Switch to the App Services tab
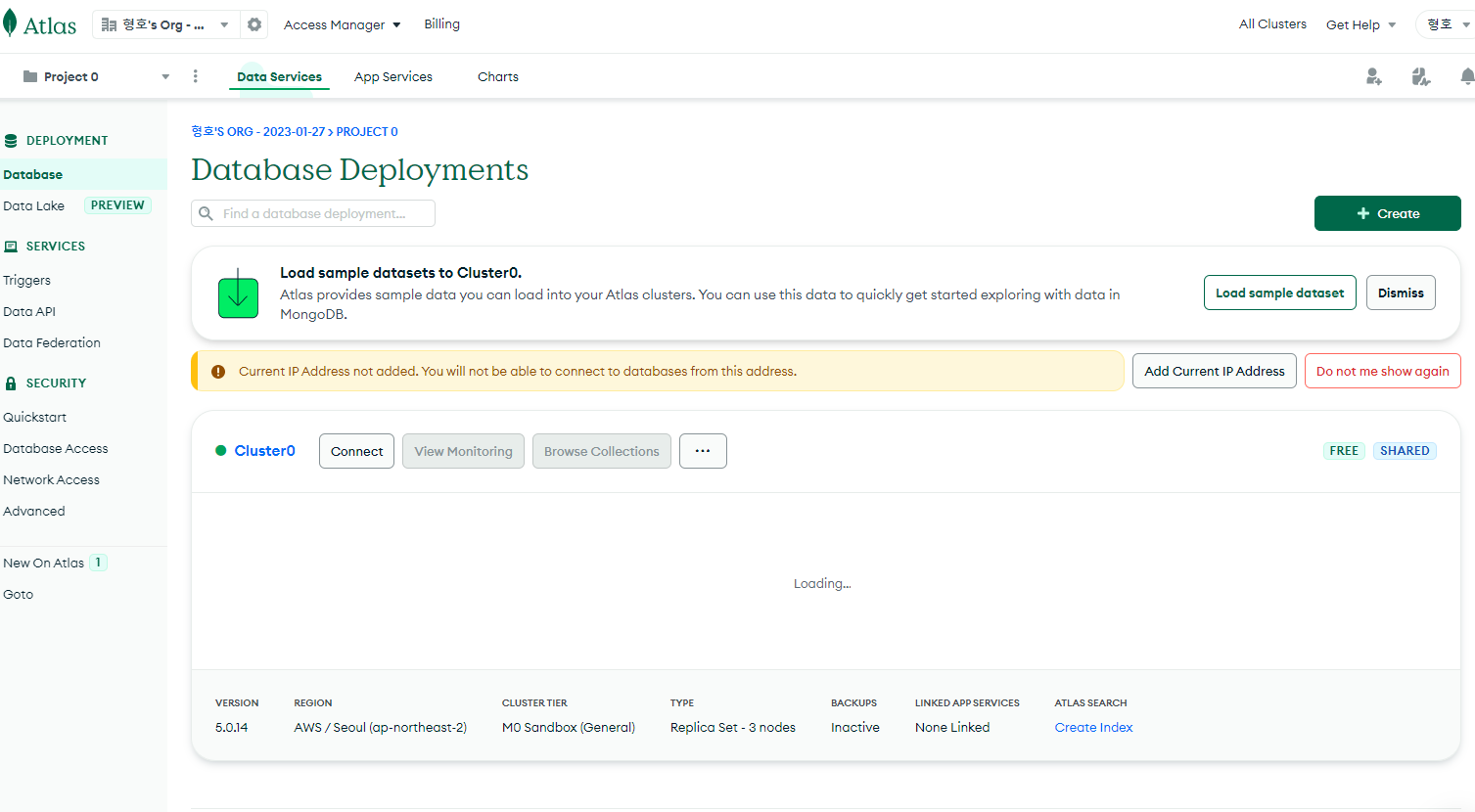 click(x=393, y=76)
